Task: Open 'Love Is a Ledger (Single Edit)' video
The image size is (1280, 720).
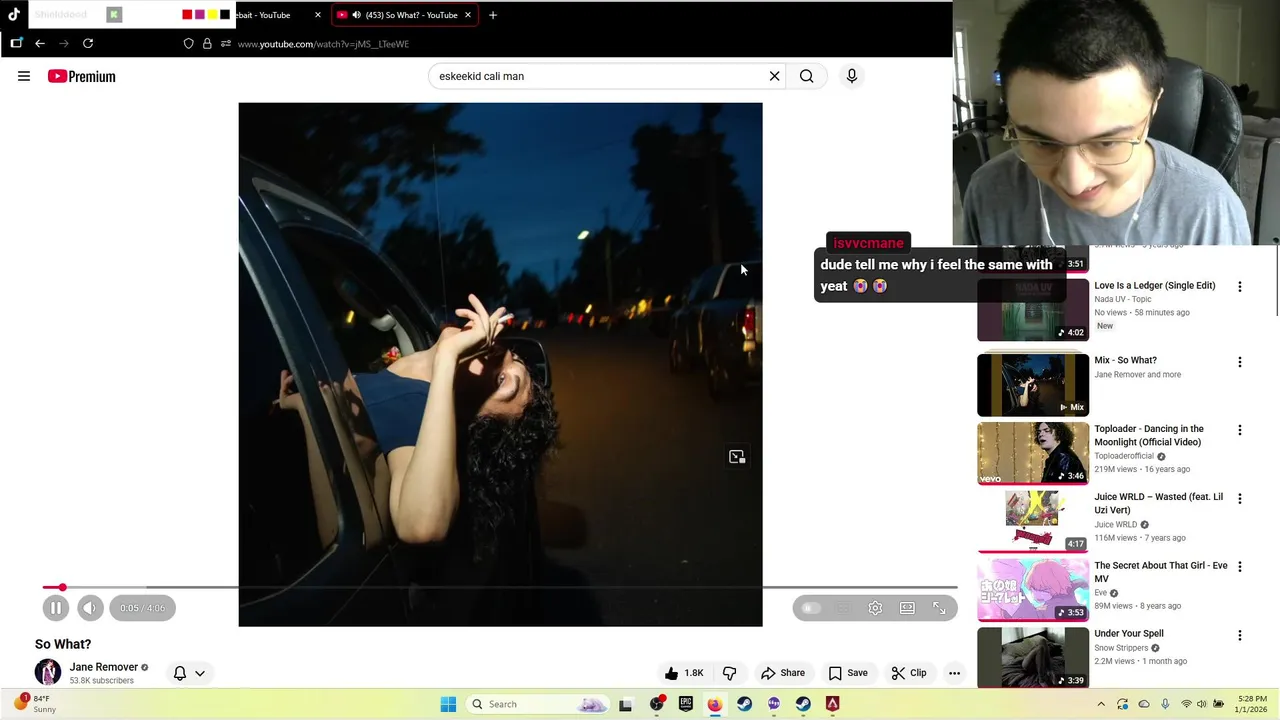Action: [1155, 286]
